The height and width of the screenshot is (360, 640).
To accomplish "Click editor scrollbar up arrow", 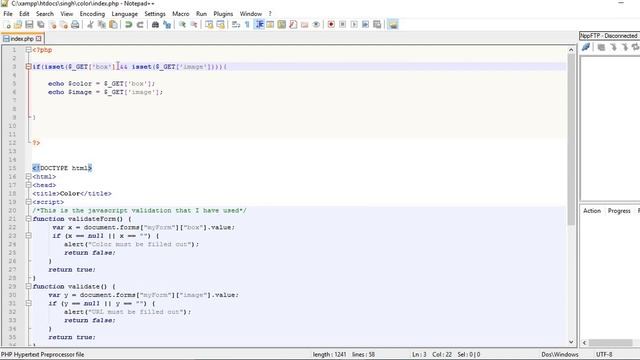I will (x=571, y=50).
